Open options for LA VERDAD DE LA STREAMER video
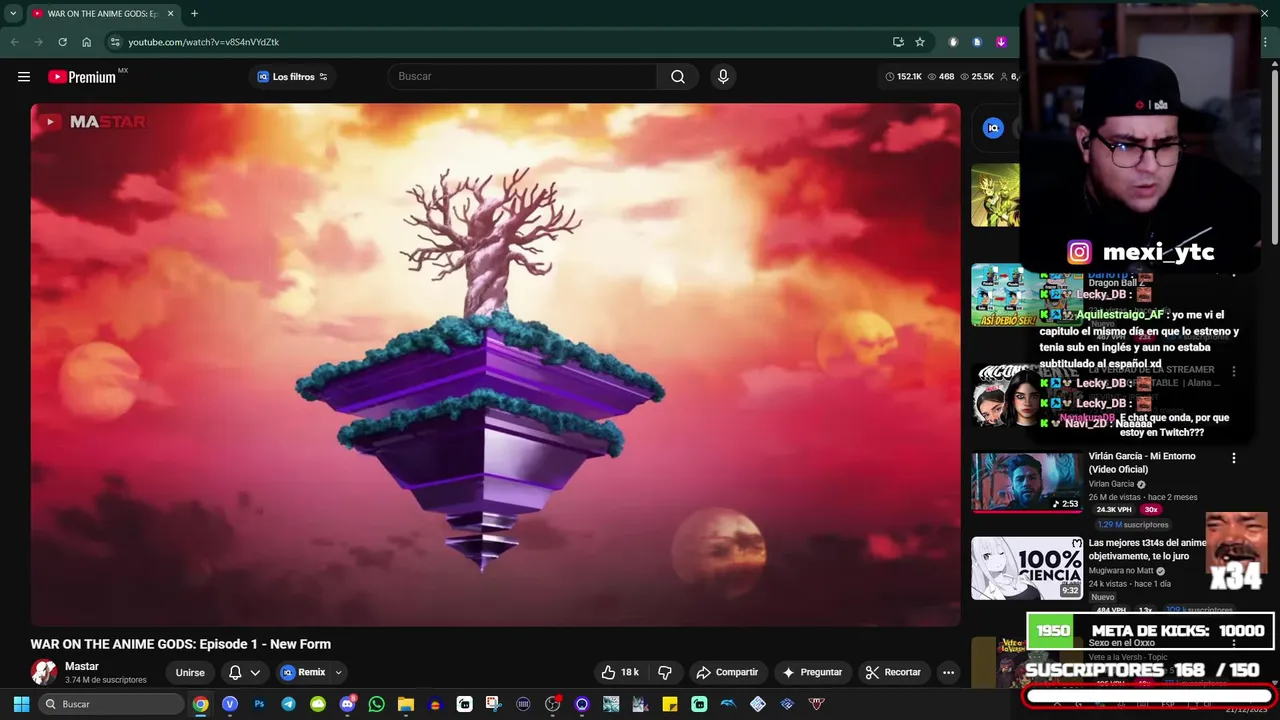This screenshot has height=720, width=1280. tap(1233, 371)
